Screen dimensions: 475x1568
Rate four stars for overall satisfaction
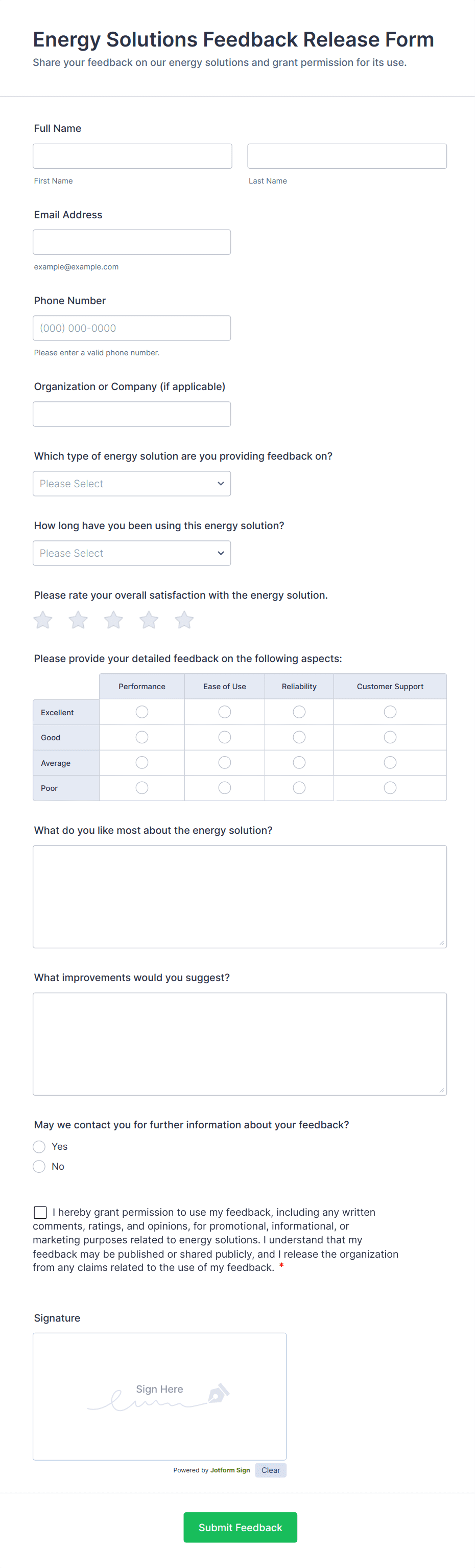pos(149,620)
